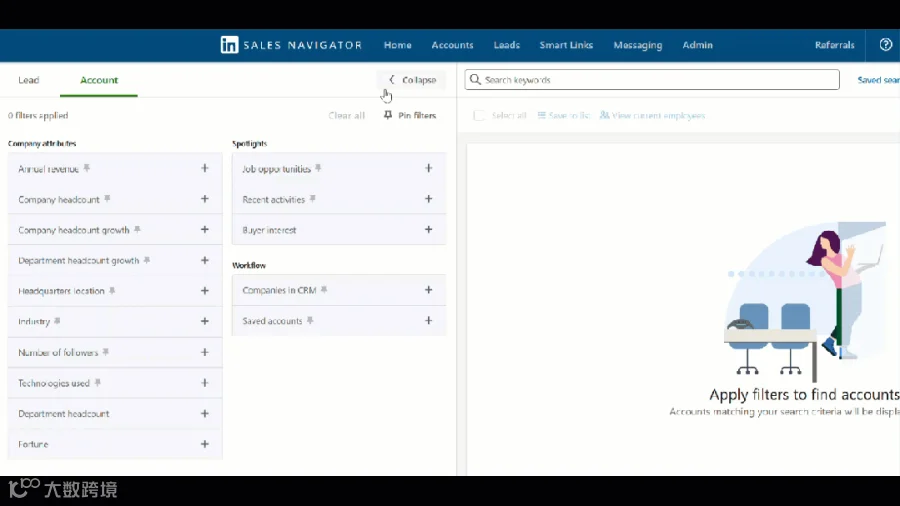Open the Home menu

(398, 45)
